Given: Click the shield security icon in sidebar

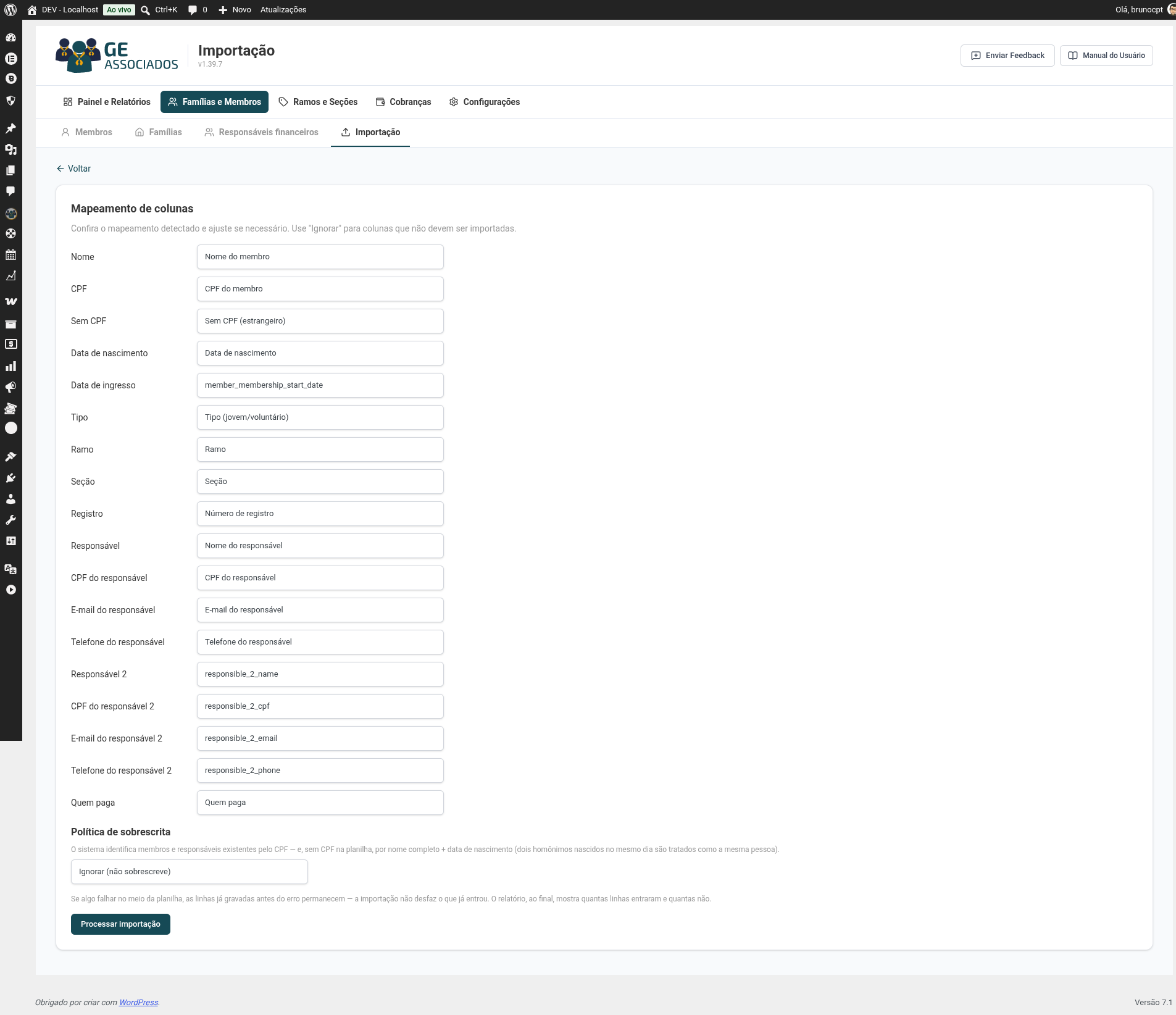Looking at the screenshot, I should click(10, 100).
